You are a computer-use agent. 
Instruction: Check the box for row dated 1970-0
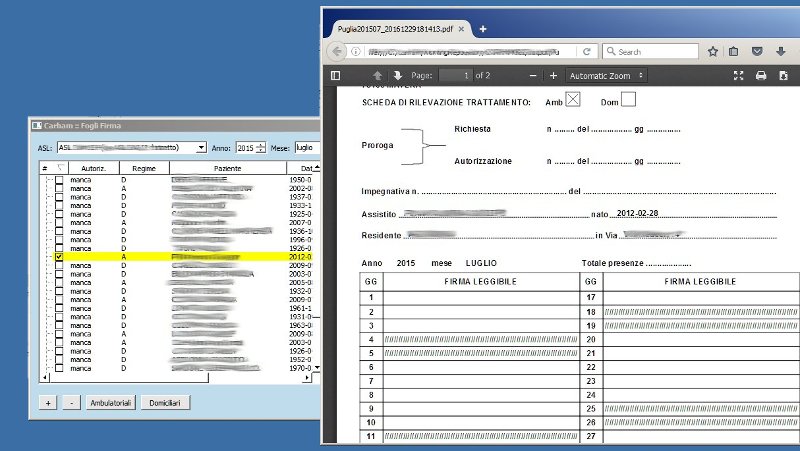(59, 368)
